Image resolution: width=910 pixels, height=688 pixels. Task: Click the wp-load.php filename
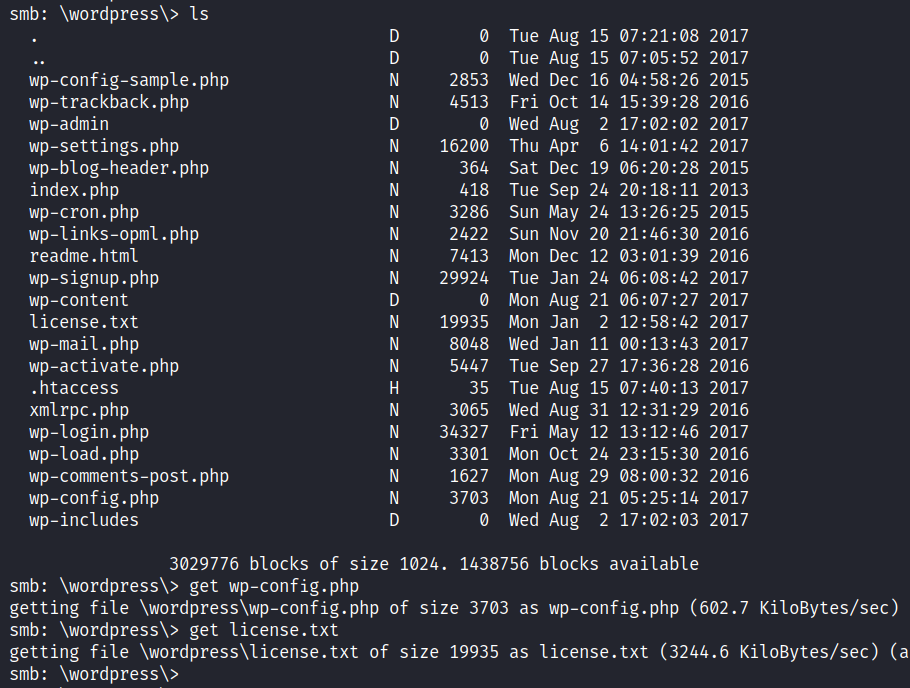84,454
